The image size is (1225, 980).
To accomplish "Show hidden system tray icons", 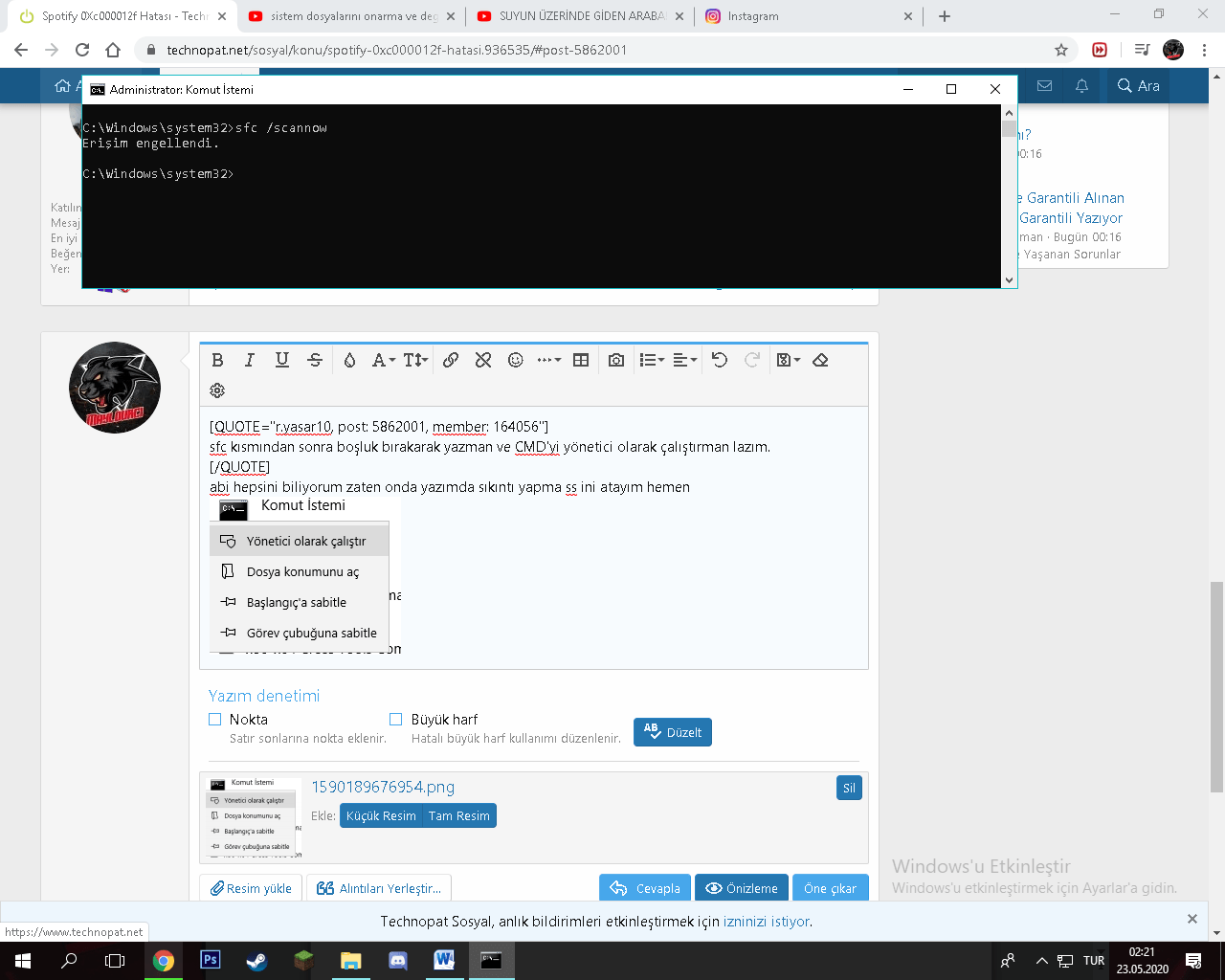I will coord(1041,961).
